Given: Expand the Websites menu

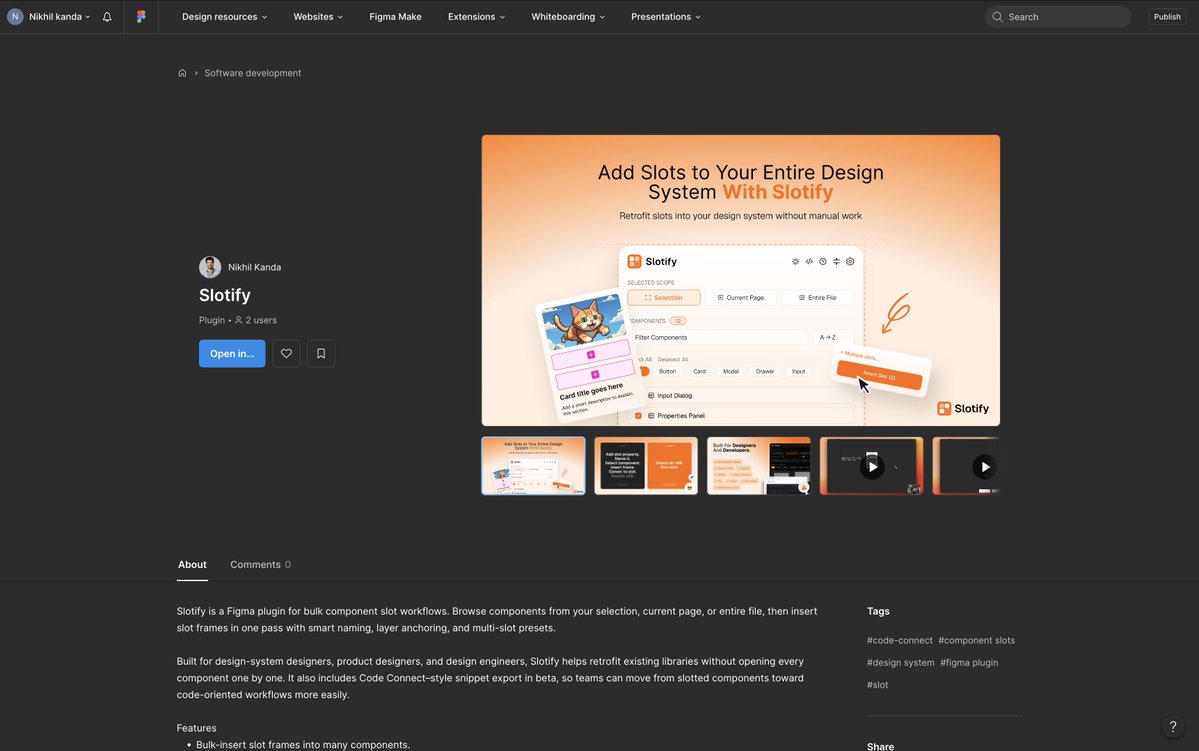Looking at the screenshot, I should coord(318,17).
